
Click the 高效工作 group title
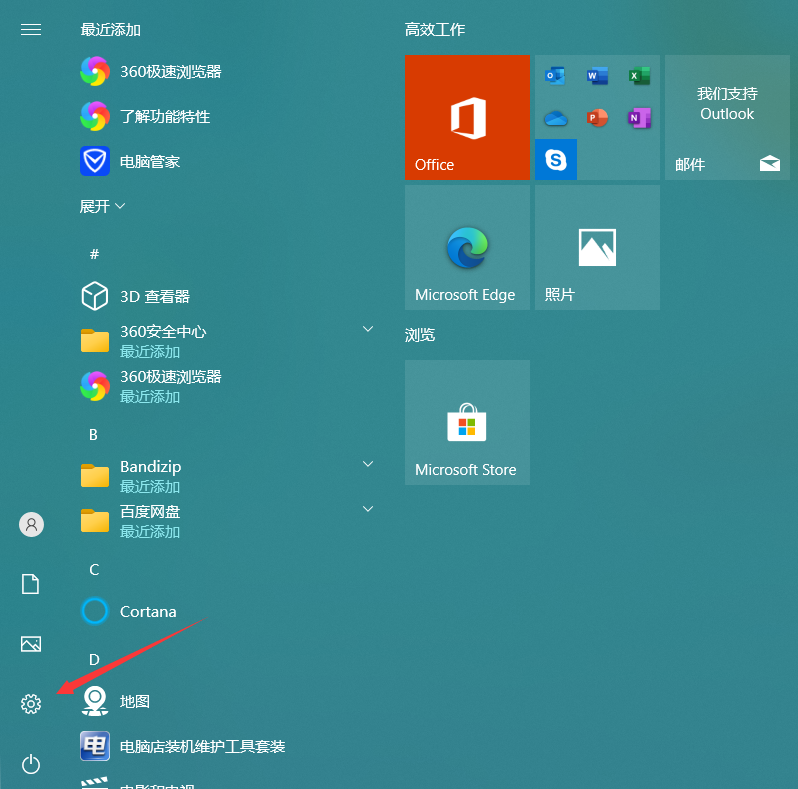pyautogui.click(x=435, y=30)
